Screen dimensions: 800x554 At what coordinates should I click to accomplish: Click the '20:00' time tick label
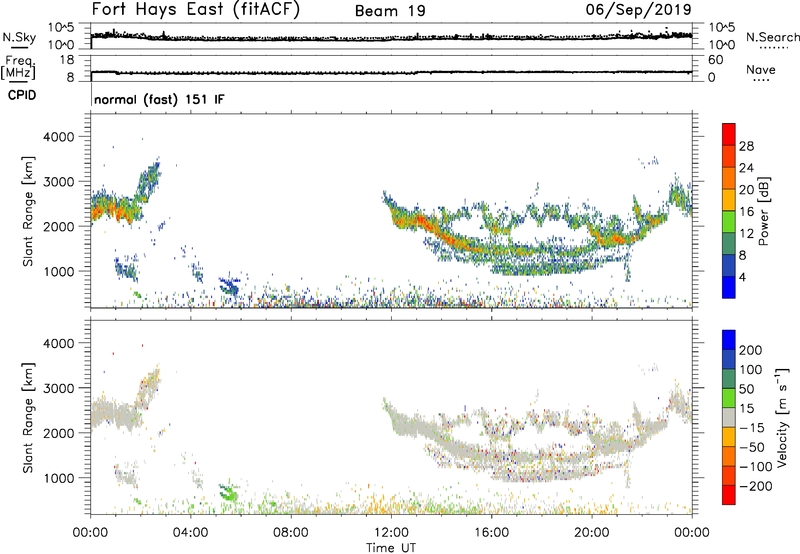(591, 533)
